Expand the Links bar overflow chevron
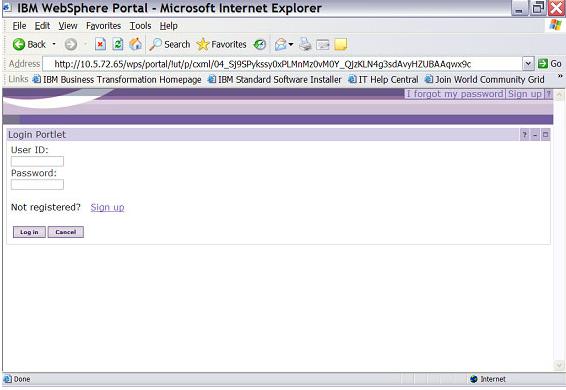 [560, 76]
